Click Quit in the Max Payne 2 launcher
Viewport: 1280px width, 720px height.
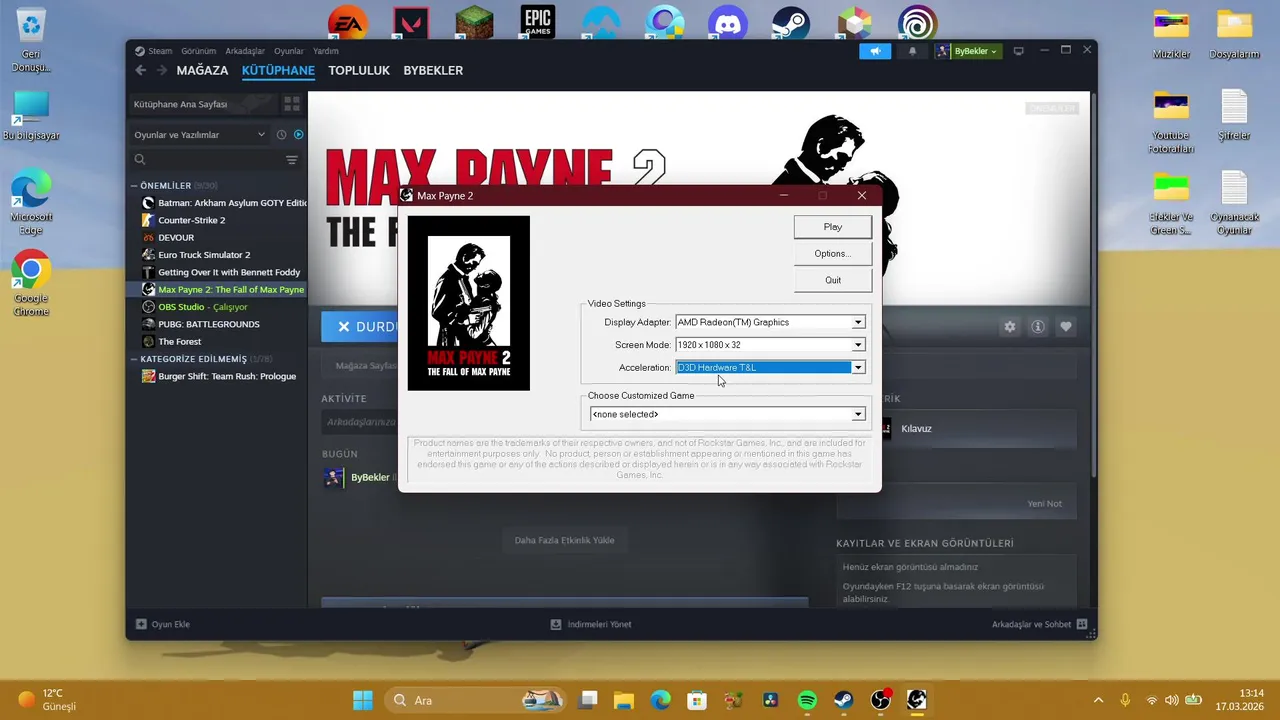coord(832,280)
